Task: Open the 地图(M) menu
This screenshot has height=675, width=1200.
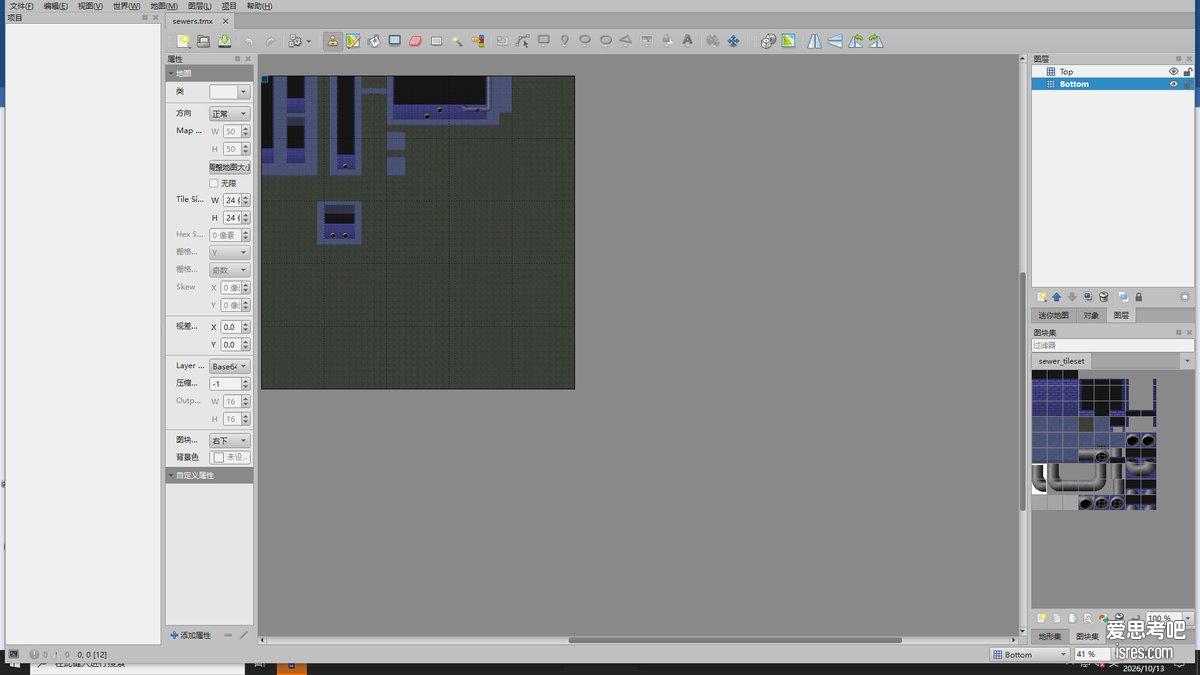Action: 164,6
